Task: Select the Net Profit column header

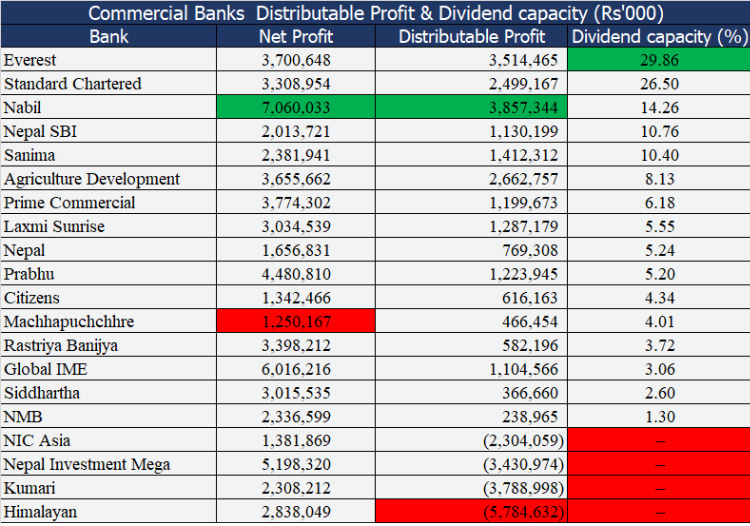Action: [x=295, y=37]
